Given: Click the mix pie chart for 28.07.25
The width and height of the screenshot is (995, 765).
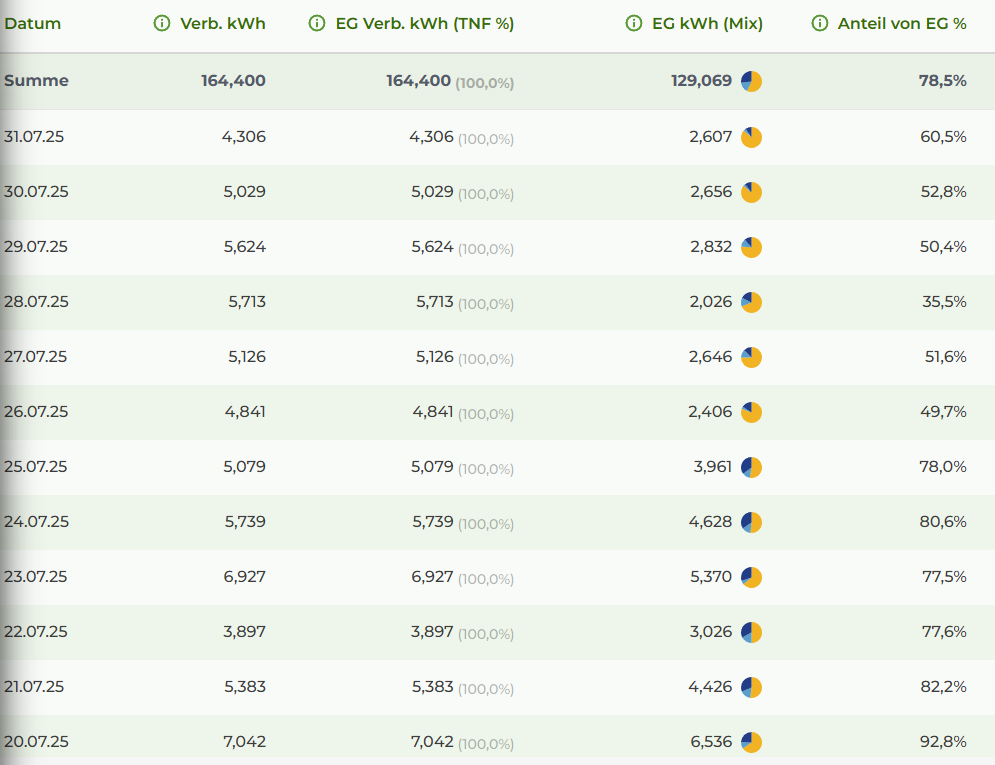Looking at the screenshot, I should coord(752,302).
